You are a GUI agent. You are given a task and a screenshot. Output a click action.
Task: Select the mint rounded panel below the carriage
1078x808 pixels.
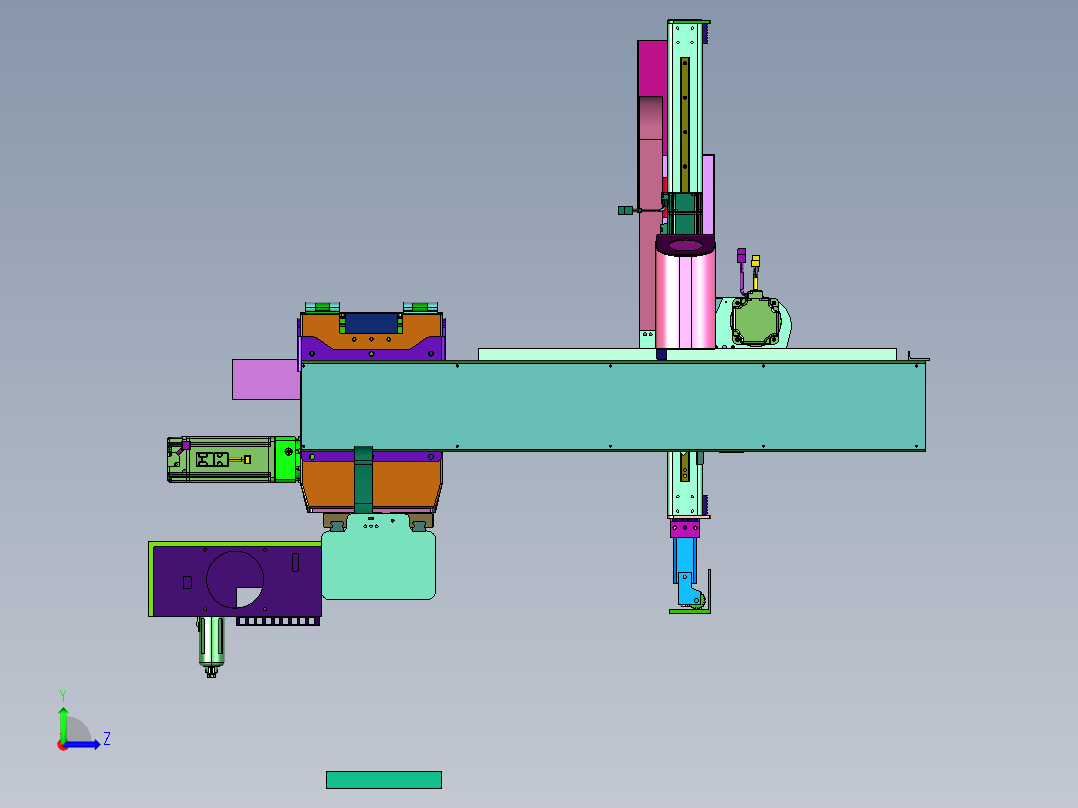click(379, 557)
